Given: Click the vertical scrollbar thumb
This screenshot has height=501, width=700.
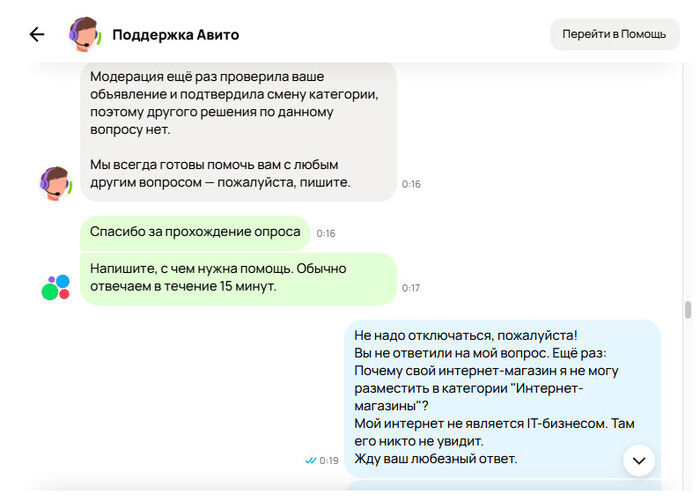Looking at the screenshot, I should pyautogui.click(x=687, y=310).
